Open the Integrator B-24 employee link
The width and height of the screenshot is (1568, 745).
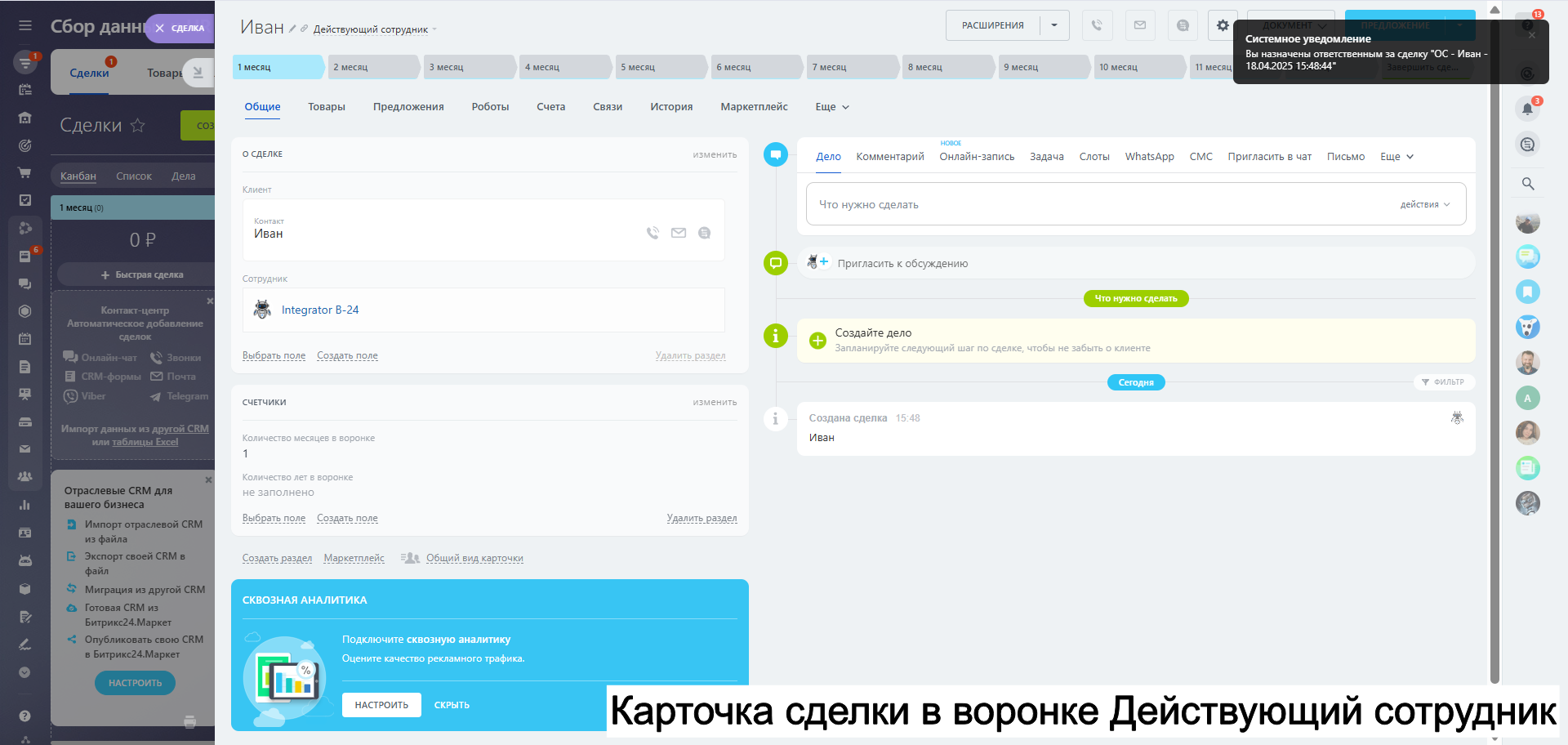320,310
